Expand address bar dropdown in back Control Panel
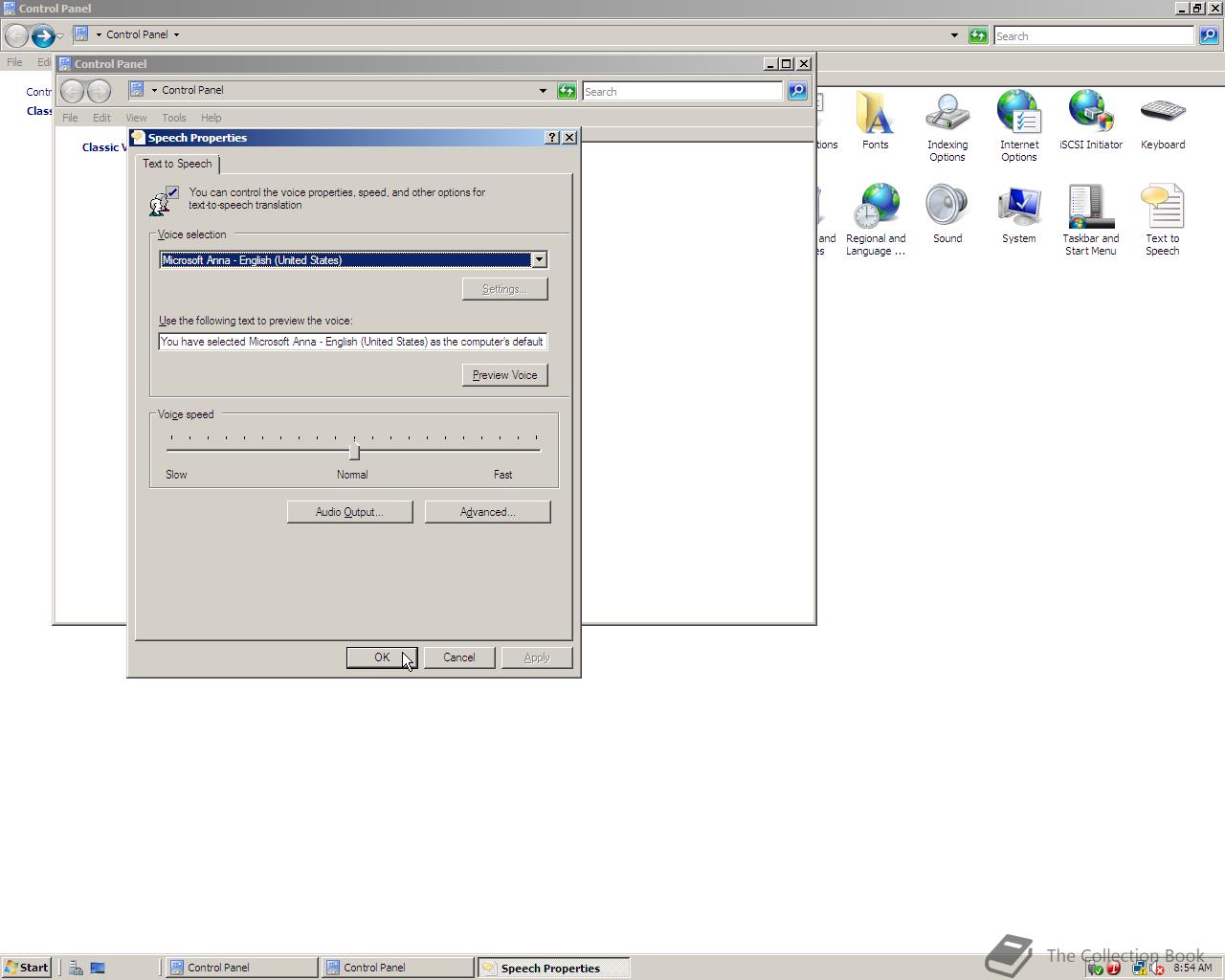The image size is (1225, 980). tap(954, 35)
